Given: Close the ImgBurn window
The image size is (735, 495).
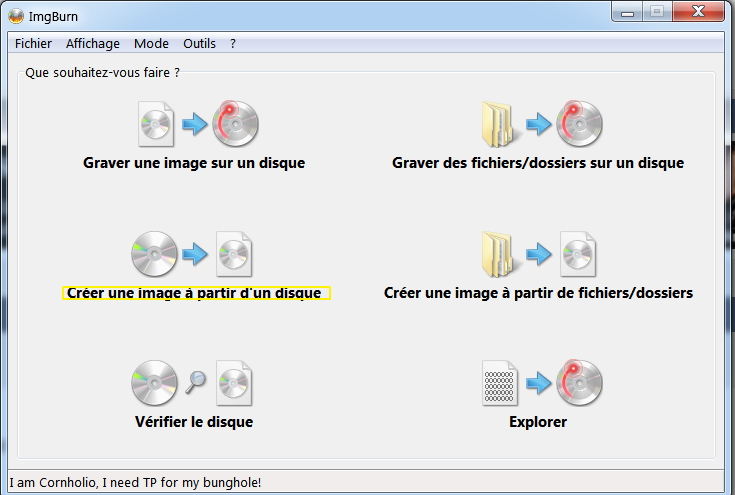Looking at the screenshot, I should [698, 11].
